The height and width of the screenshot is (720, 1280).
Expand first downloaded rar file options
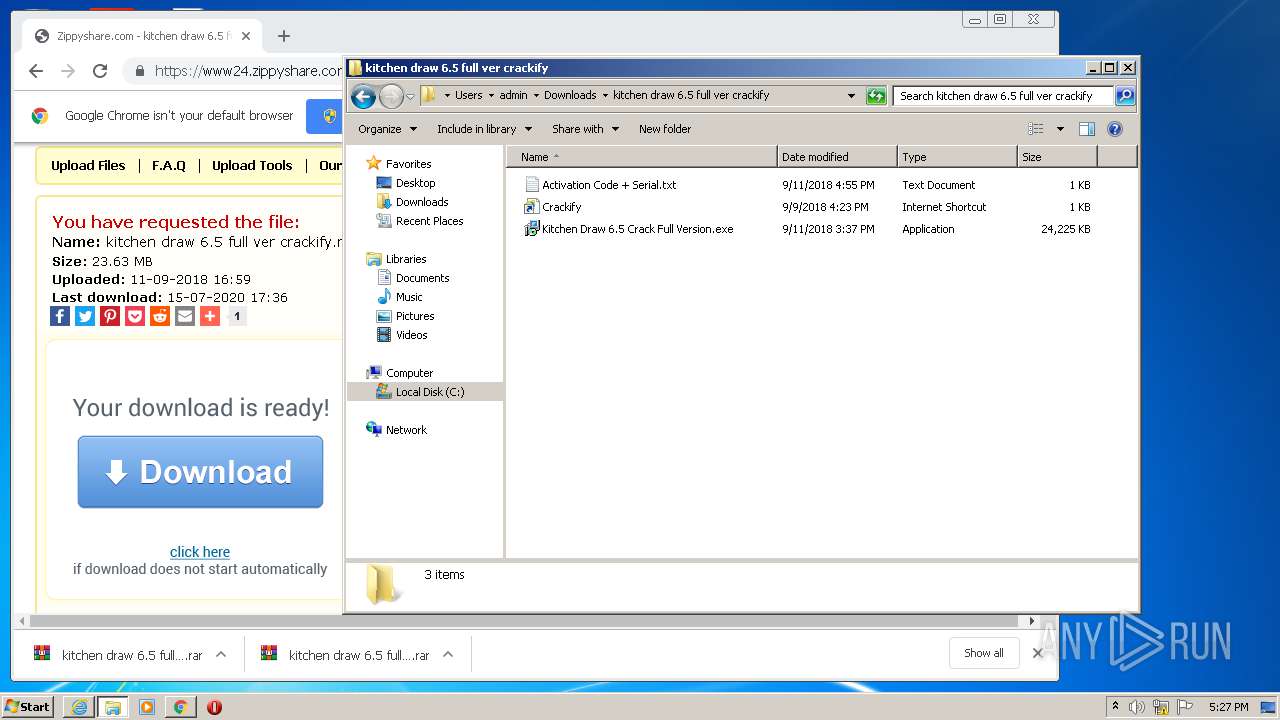[x=221, y=655]
